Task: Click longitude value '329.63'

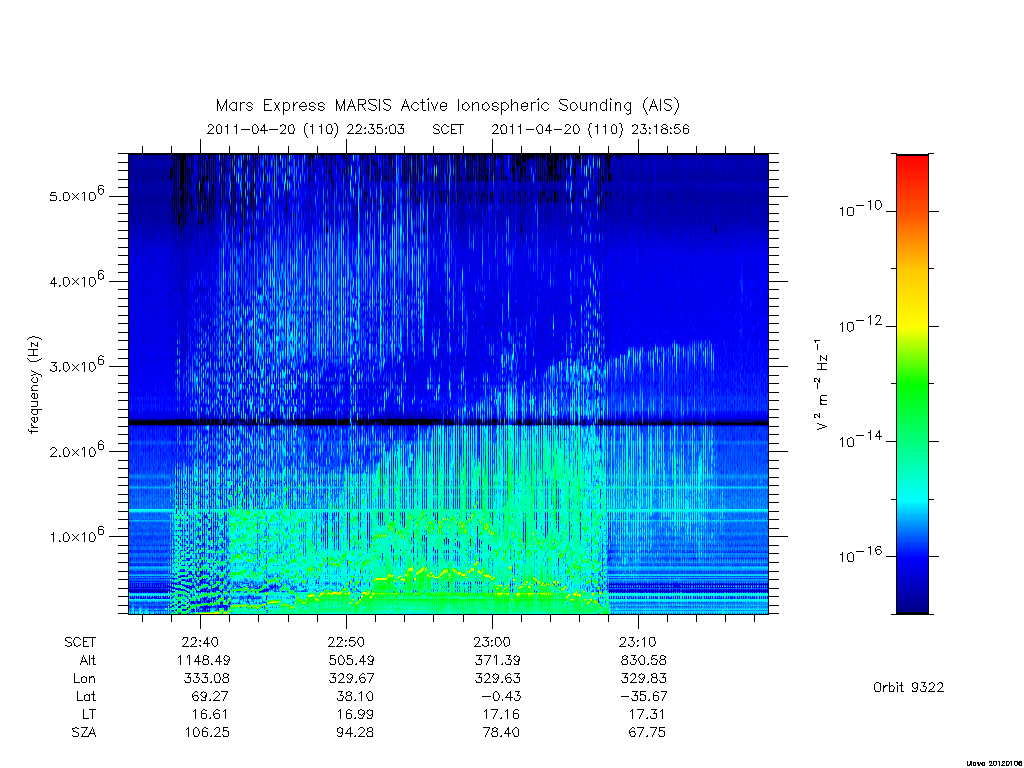Action: coord(498,679)
